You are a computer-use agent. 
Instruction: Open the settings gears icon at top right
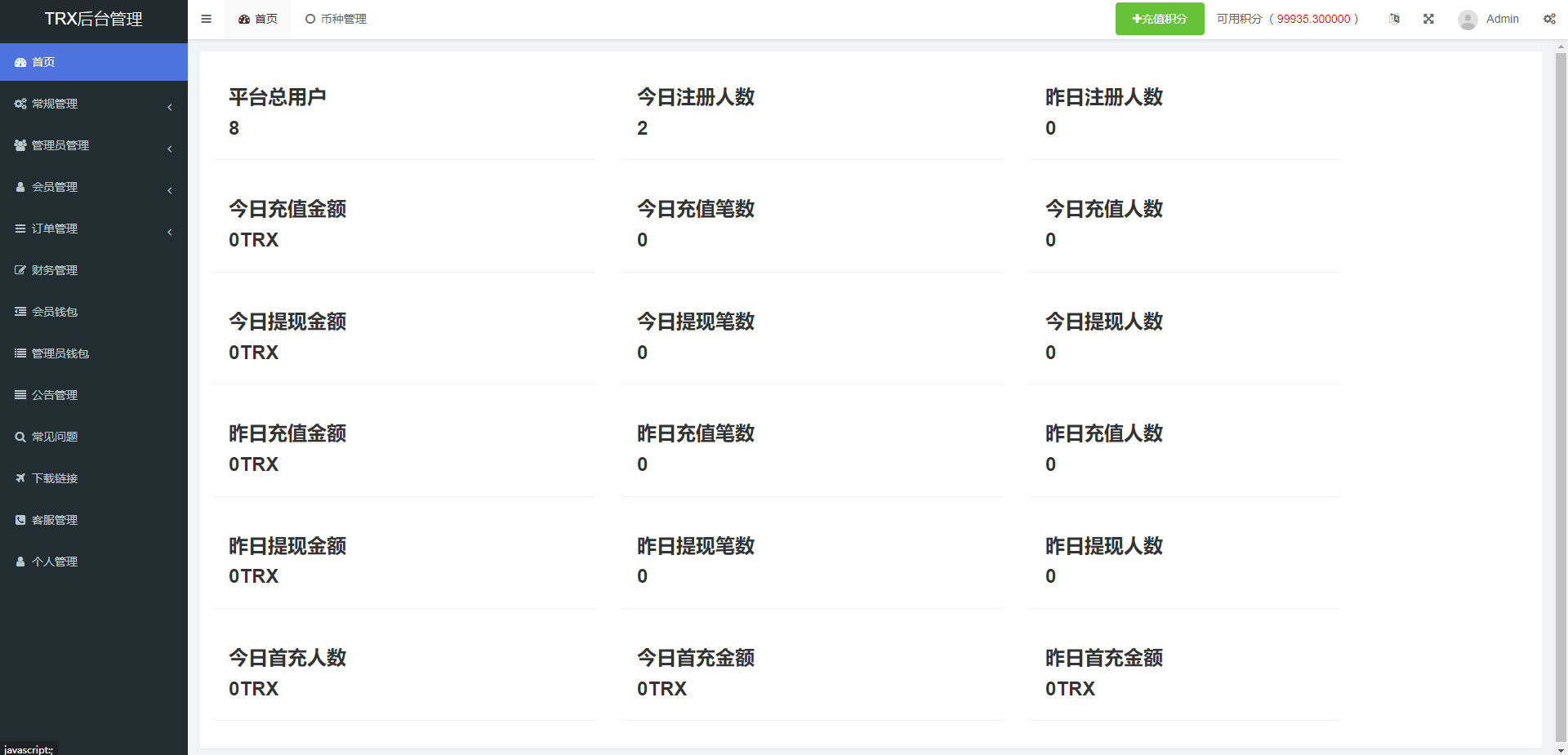pyautogui.click(x=1549, y=19)
